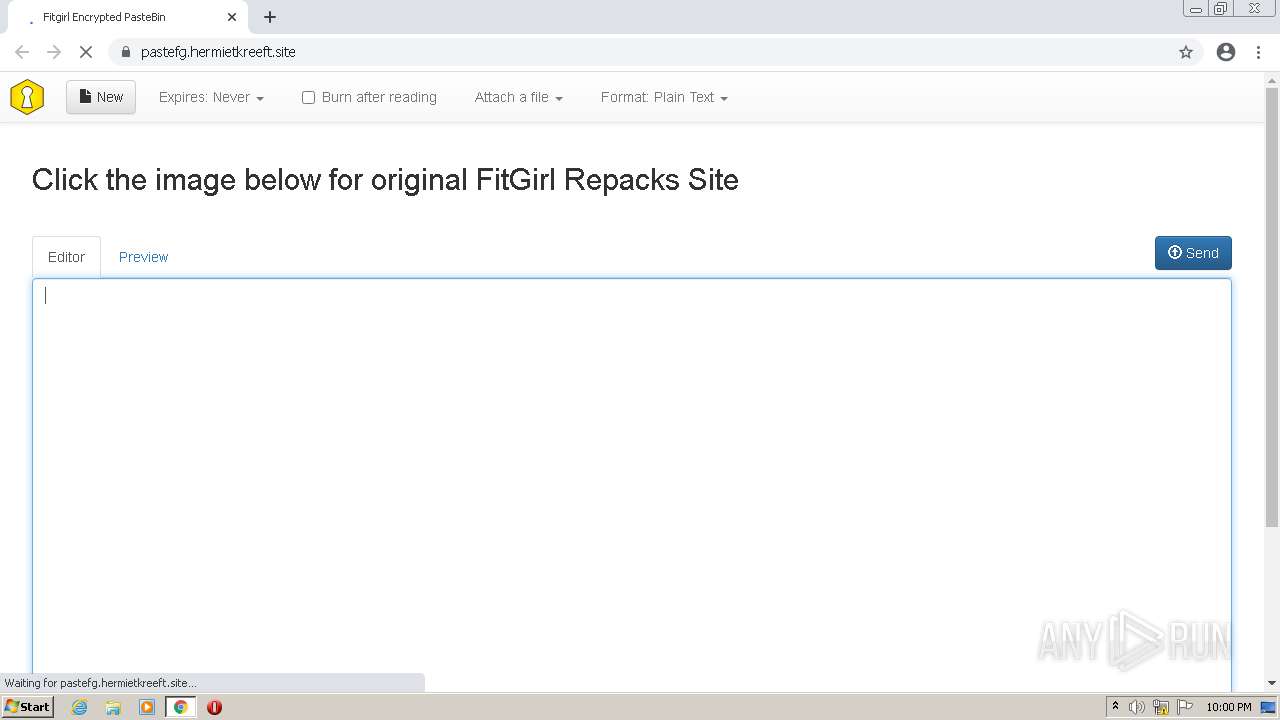View site info padlock icon

click(125, 52)
